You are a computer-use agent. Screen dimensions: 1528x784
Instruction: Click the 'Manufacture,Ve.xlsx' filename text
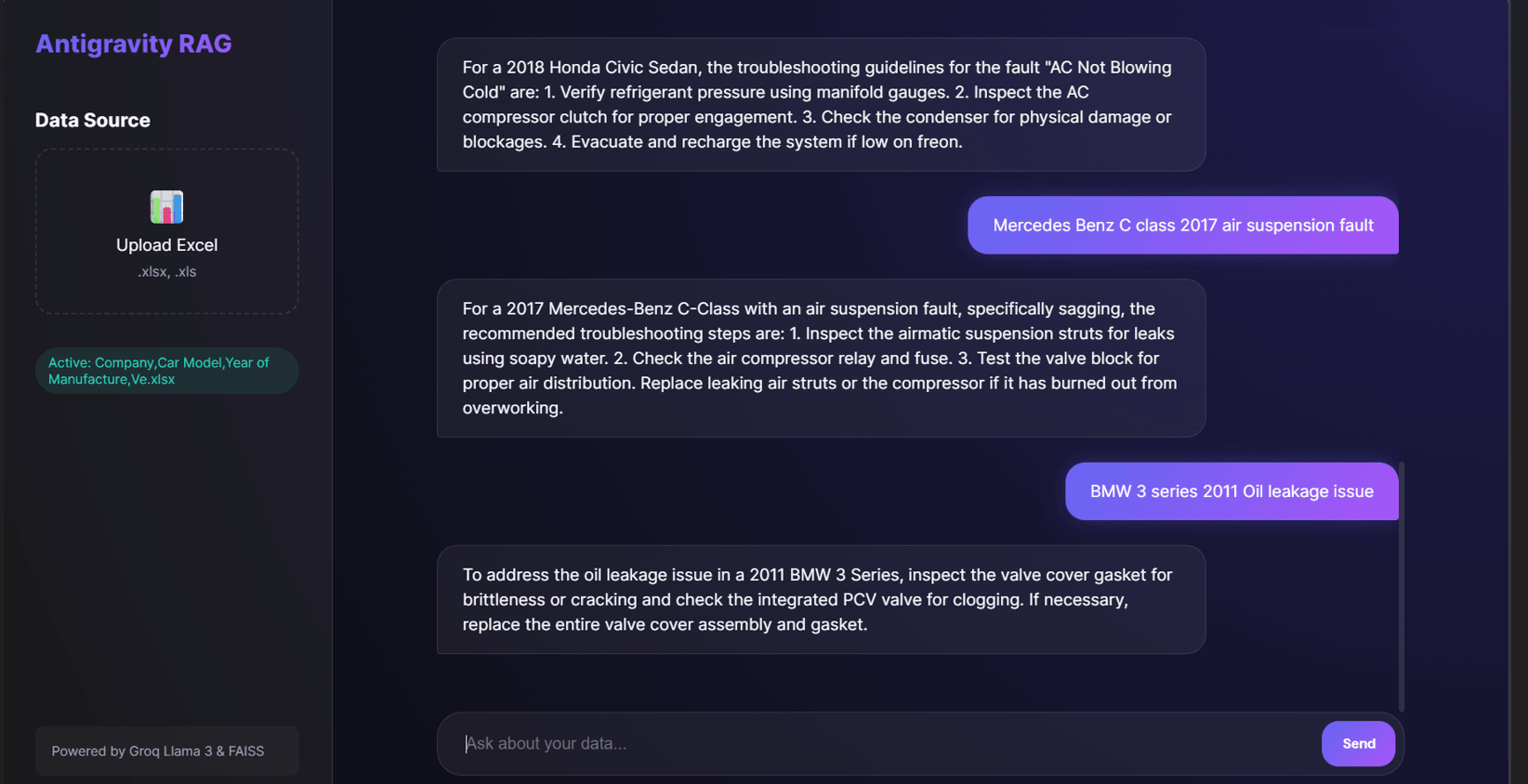(x=112, y=379)
